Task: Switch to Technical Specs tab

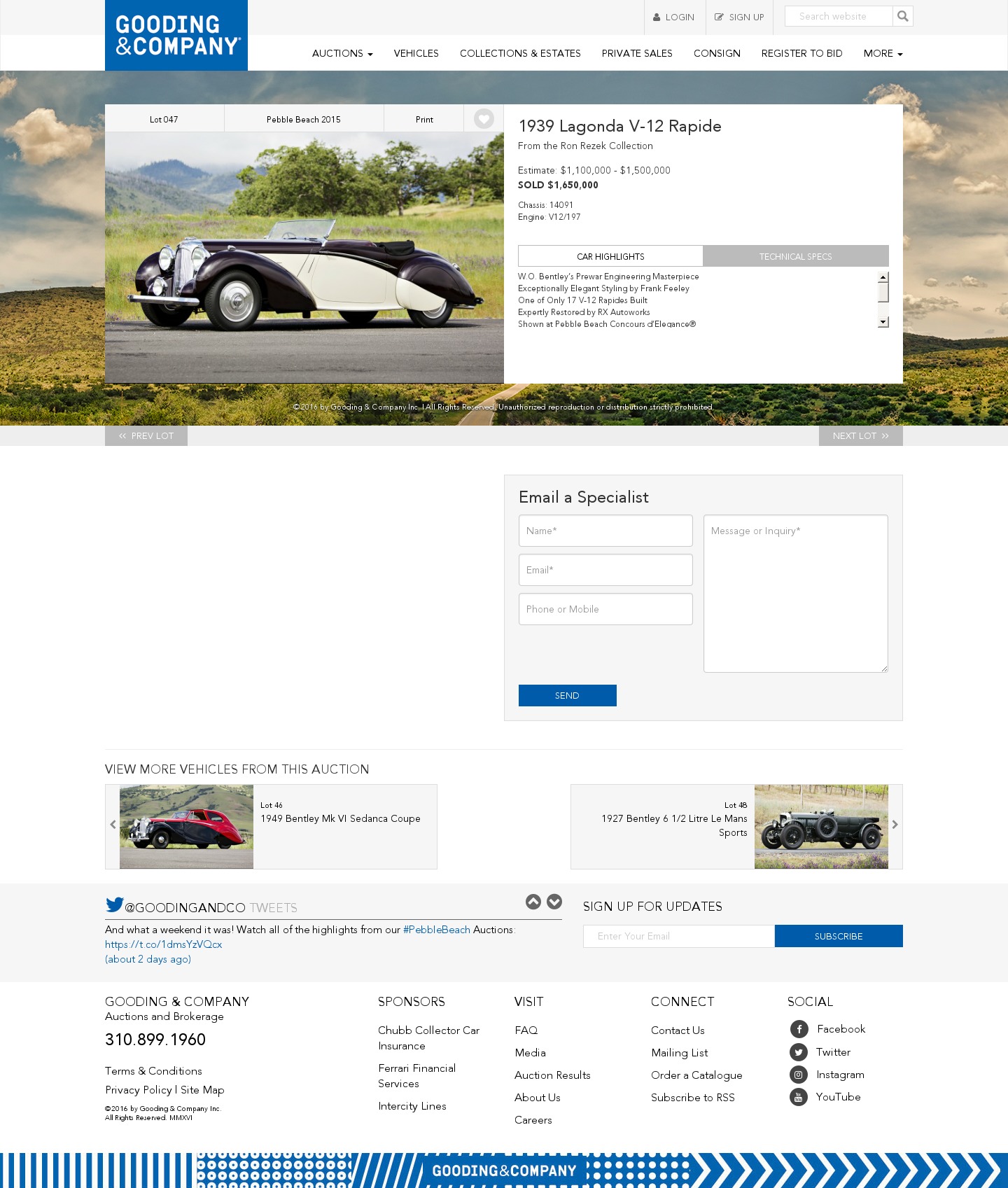Action: tap(796, 256)
